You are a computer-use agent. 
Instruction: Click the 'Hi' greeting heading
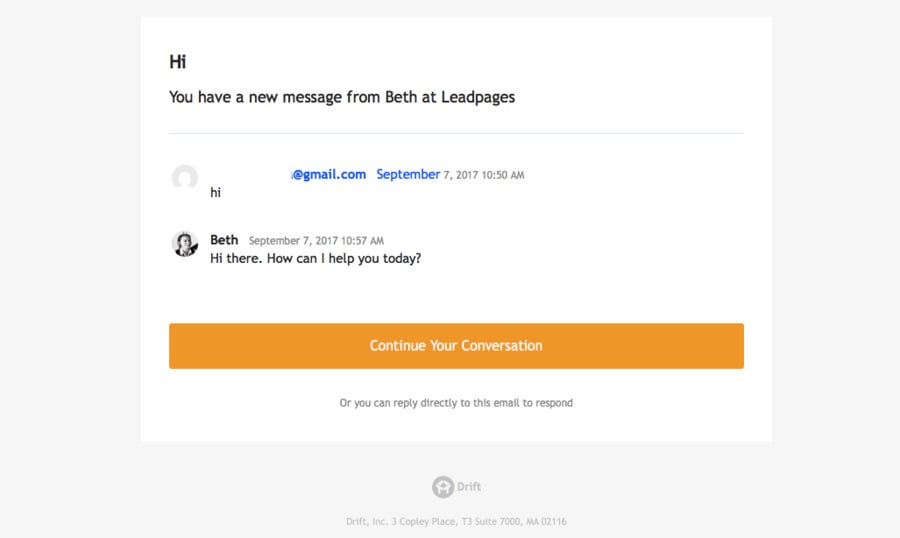(178, 62)
